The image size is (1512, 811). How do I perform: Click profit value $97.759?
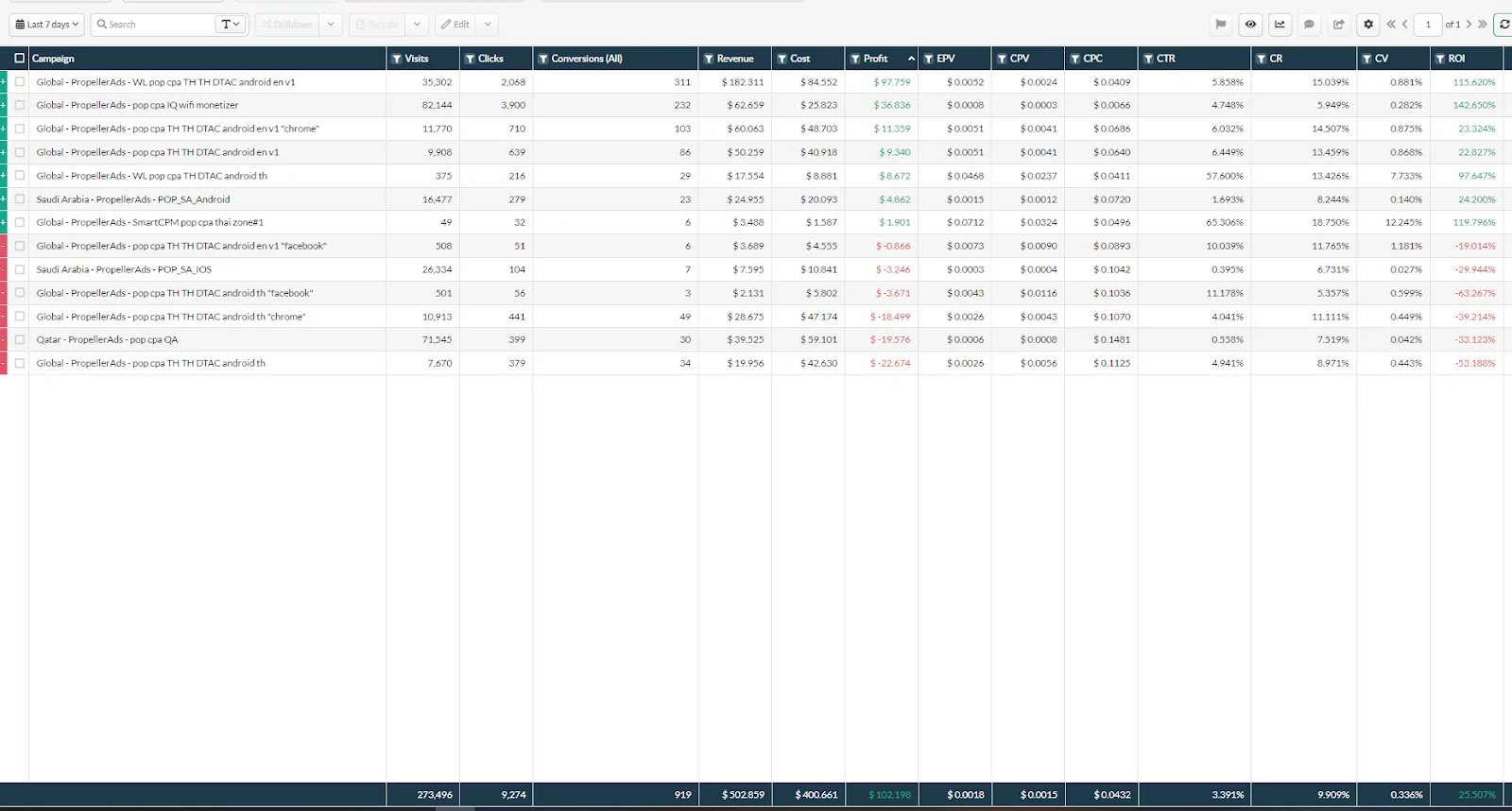click(892, 82)
